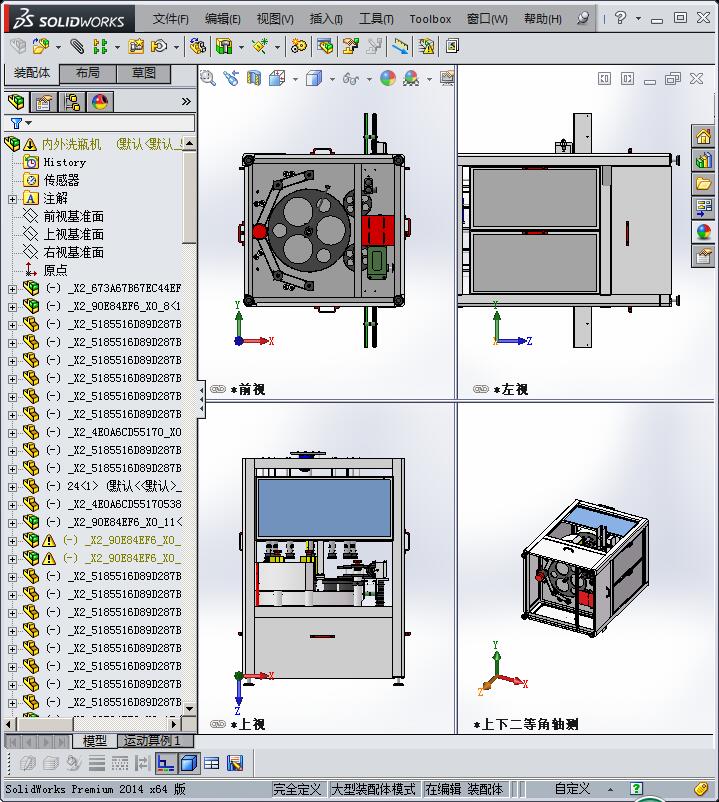The height and width of the screenshot is (802, 719).
Task: Expand the _X2_4E0A6CD55170_X0 component node
Action: click(x=12, y=433)
